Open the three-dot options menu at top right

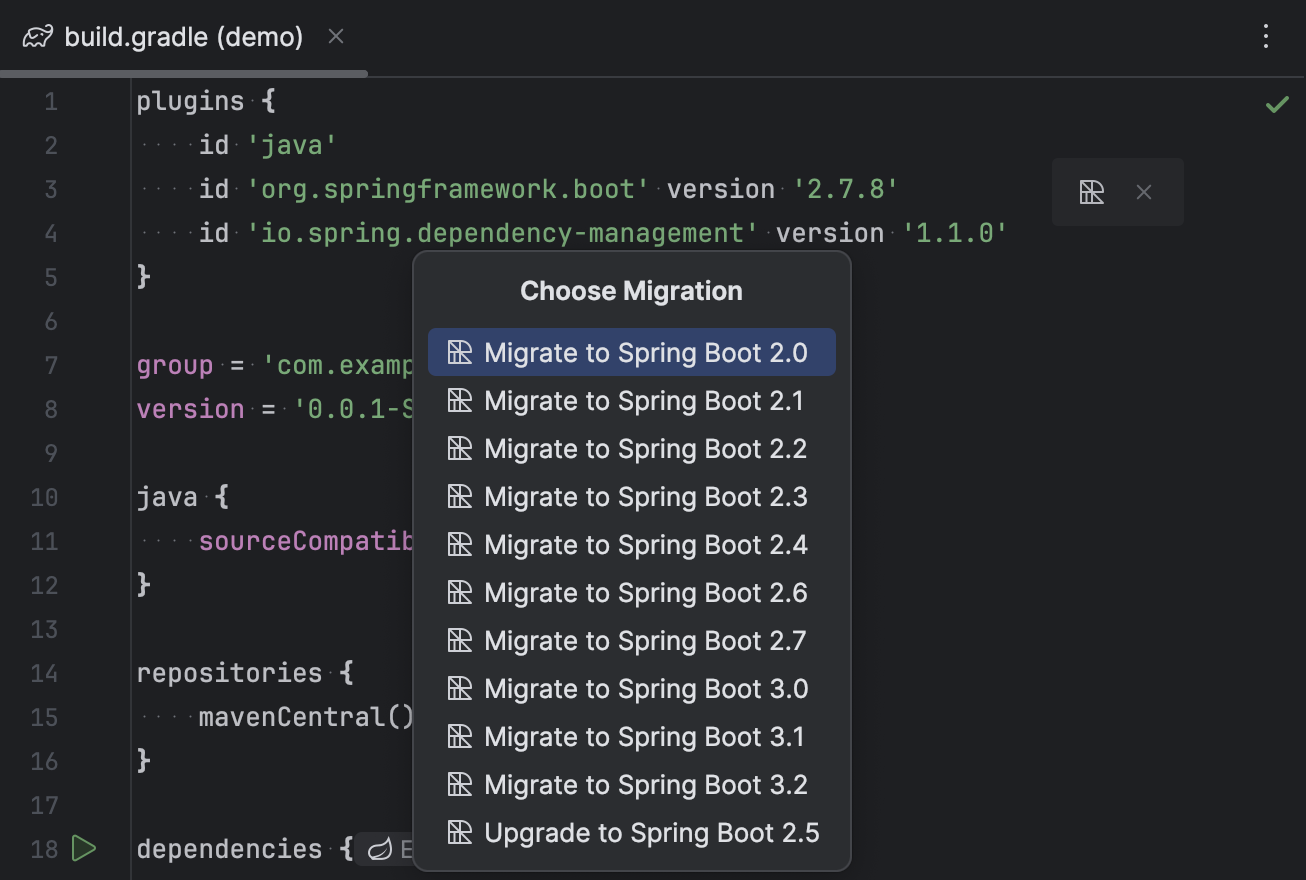point(1265,36)
